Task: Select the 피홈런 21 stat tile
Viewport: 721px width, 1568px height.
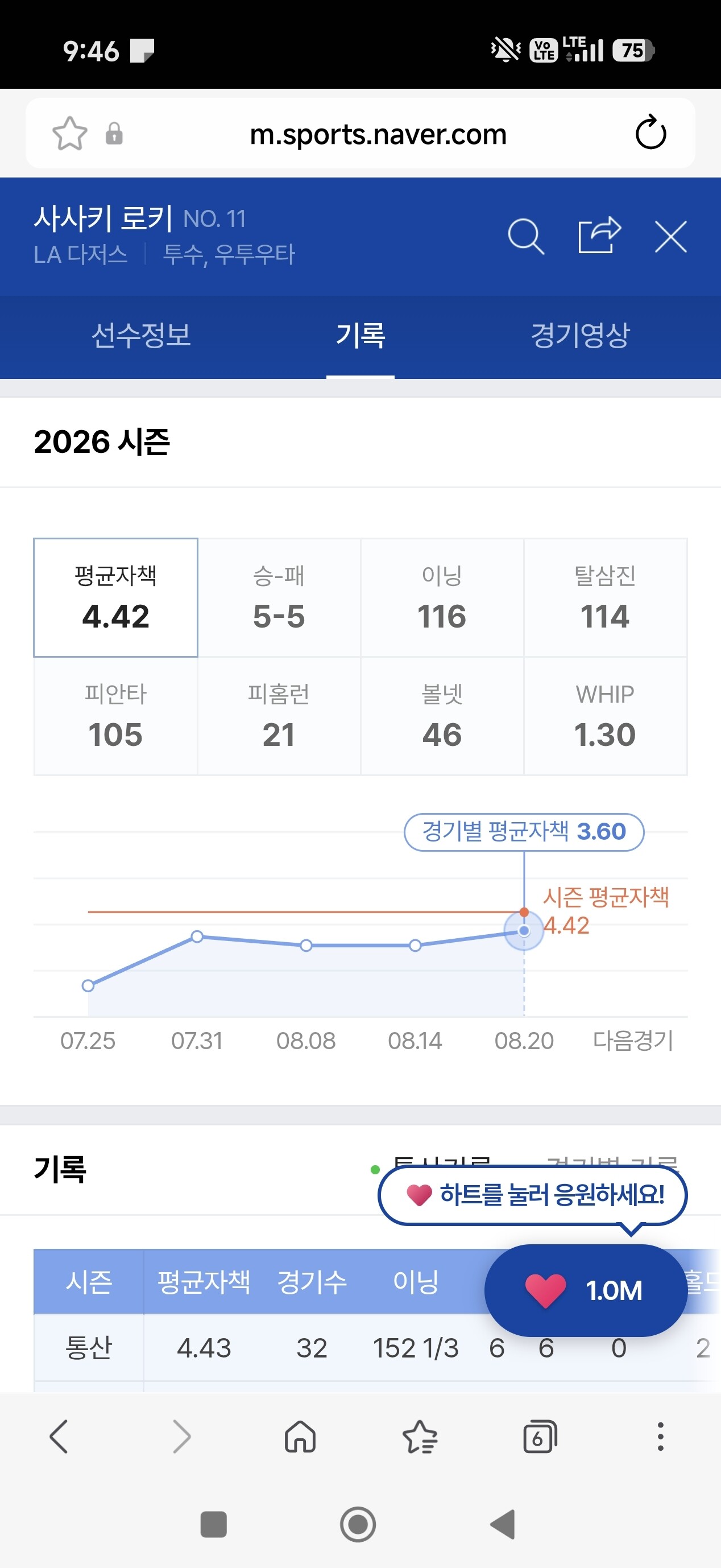Action: point(279,716)
